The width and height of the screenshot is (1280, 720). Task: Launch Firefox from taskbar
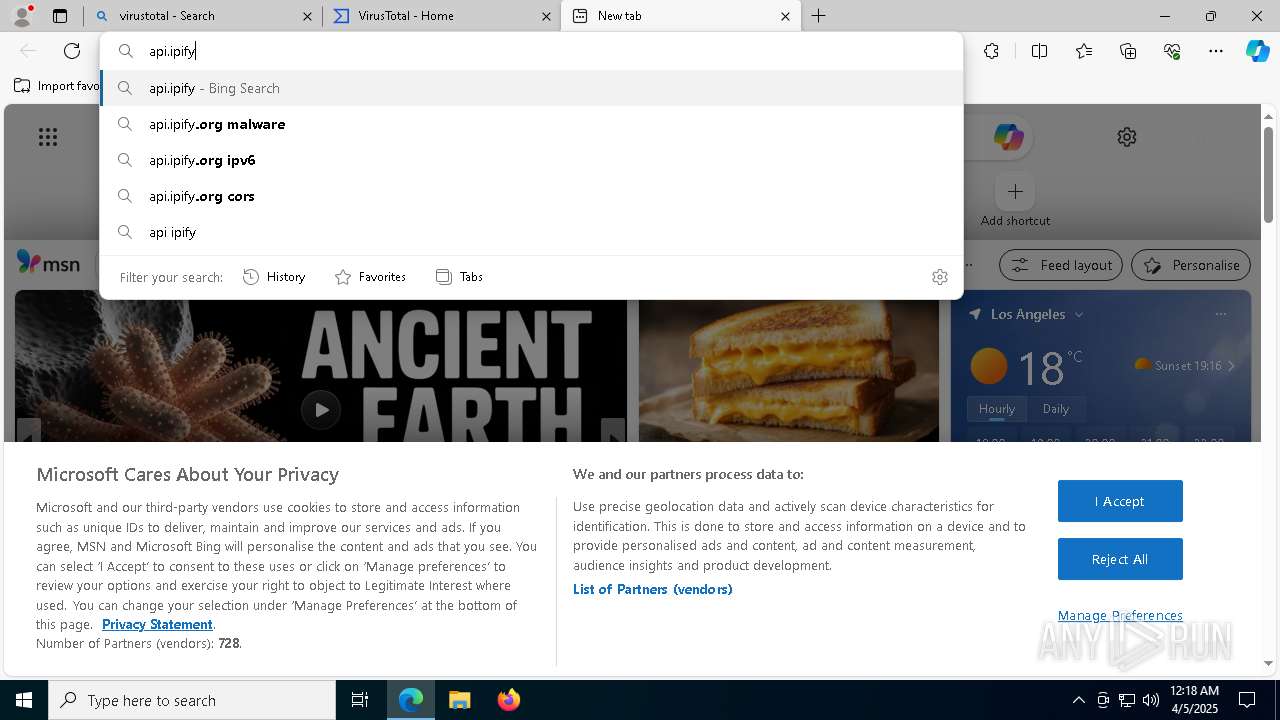pos(509,700)
